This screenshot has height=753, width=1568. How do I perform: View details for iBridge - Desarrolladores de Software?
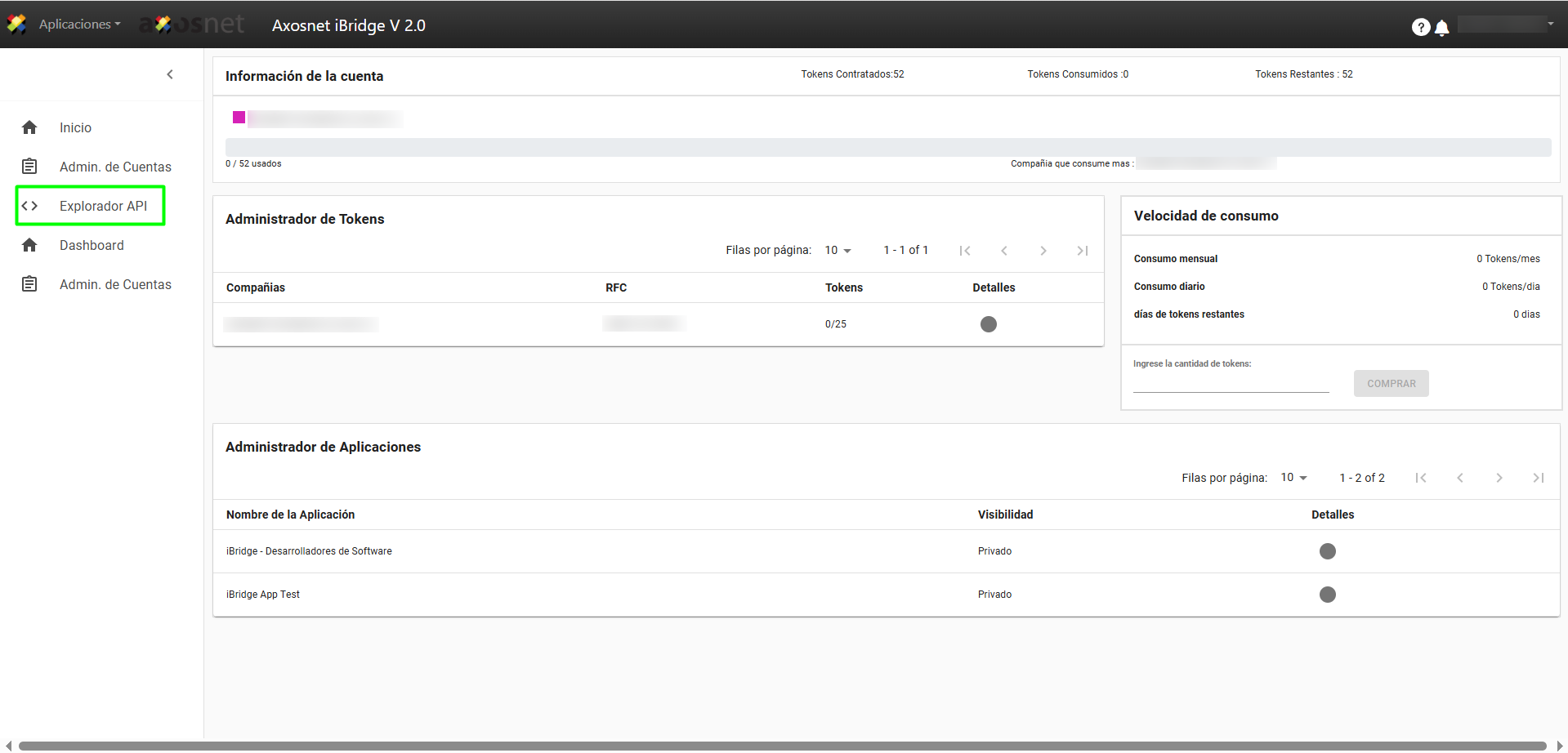(1327, 551)
